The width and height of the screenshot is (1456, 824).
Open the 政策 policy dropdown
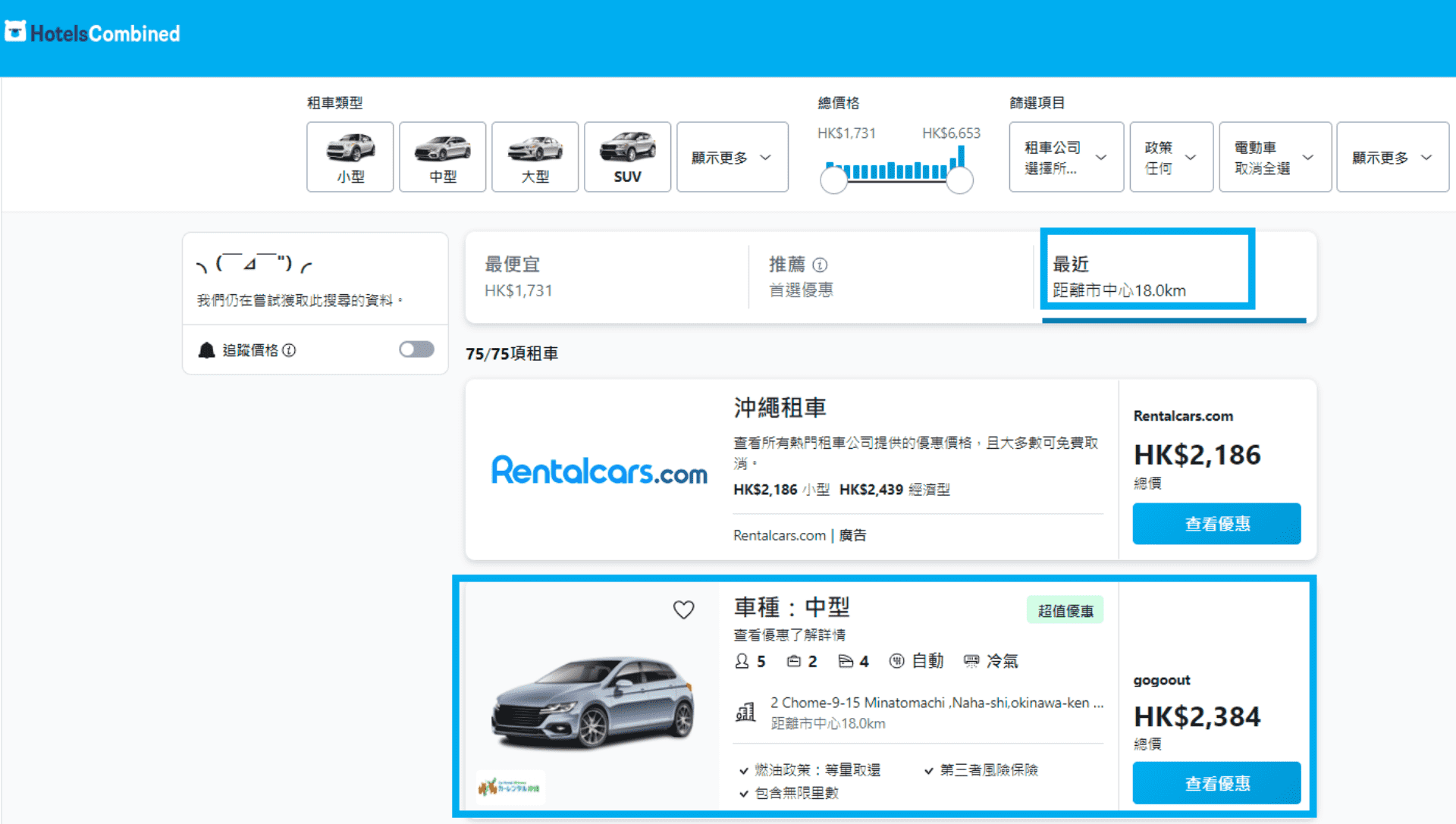tap(1172, 157)
